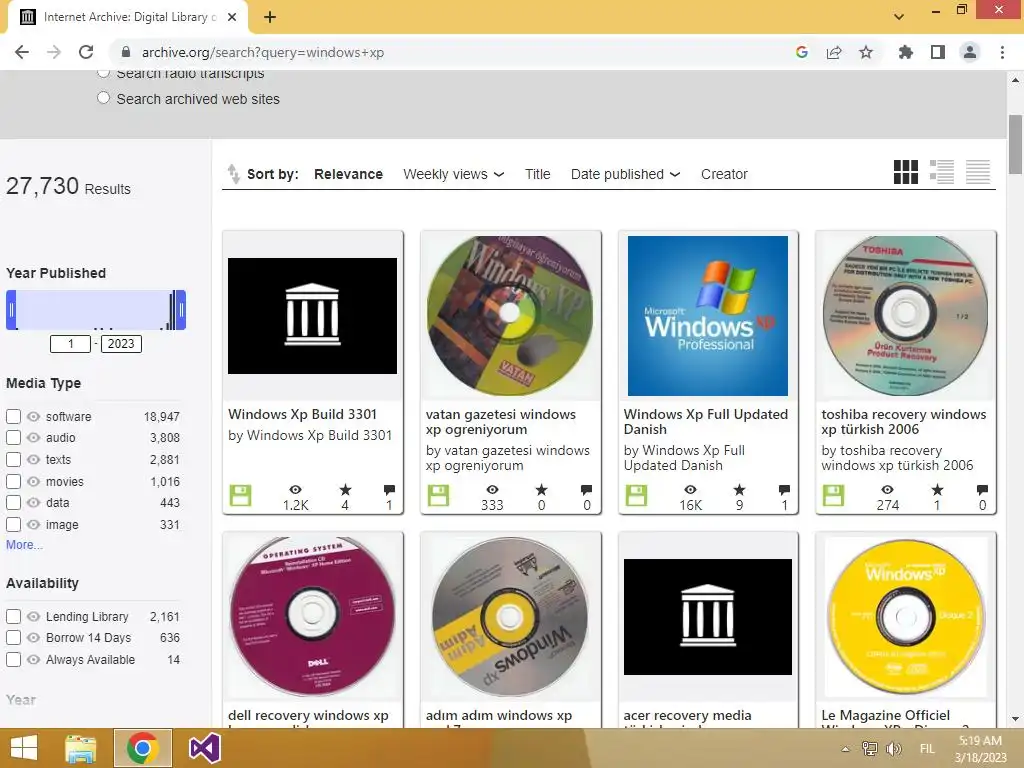Check the texts media type box
The height and width of the screenshot is (768, 1024).
[x=13, y=459]
